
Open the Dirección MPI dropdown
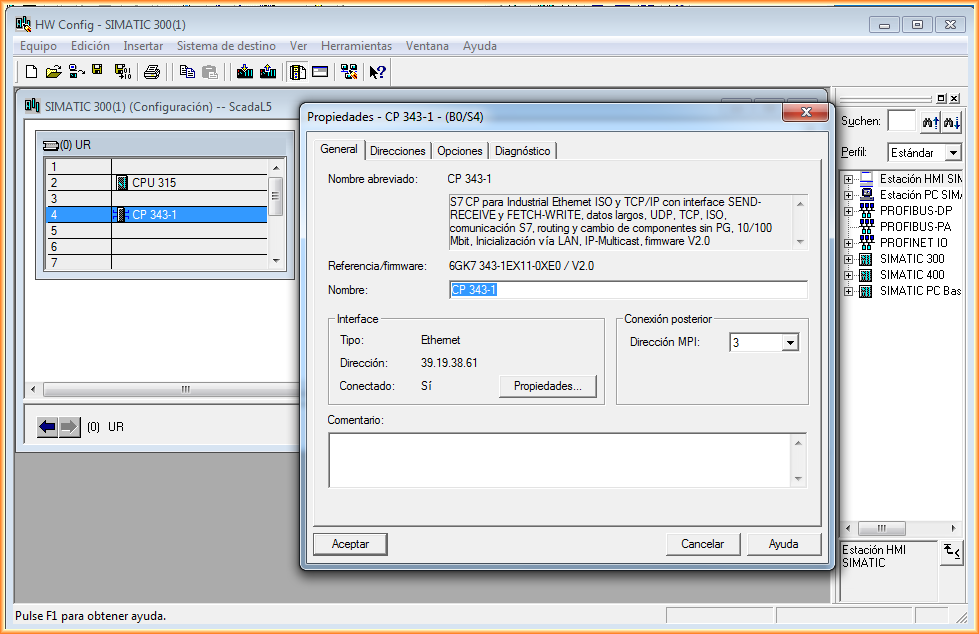790,343
